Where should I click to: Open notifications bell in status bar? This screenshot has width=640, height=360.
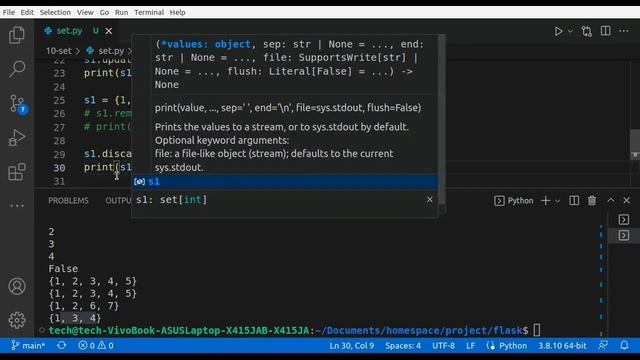624,346
